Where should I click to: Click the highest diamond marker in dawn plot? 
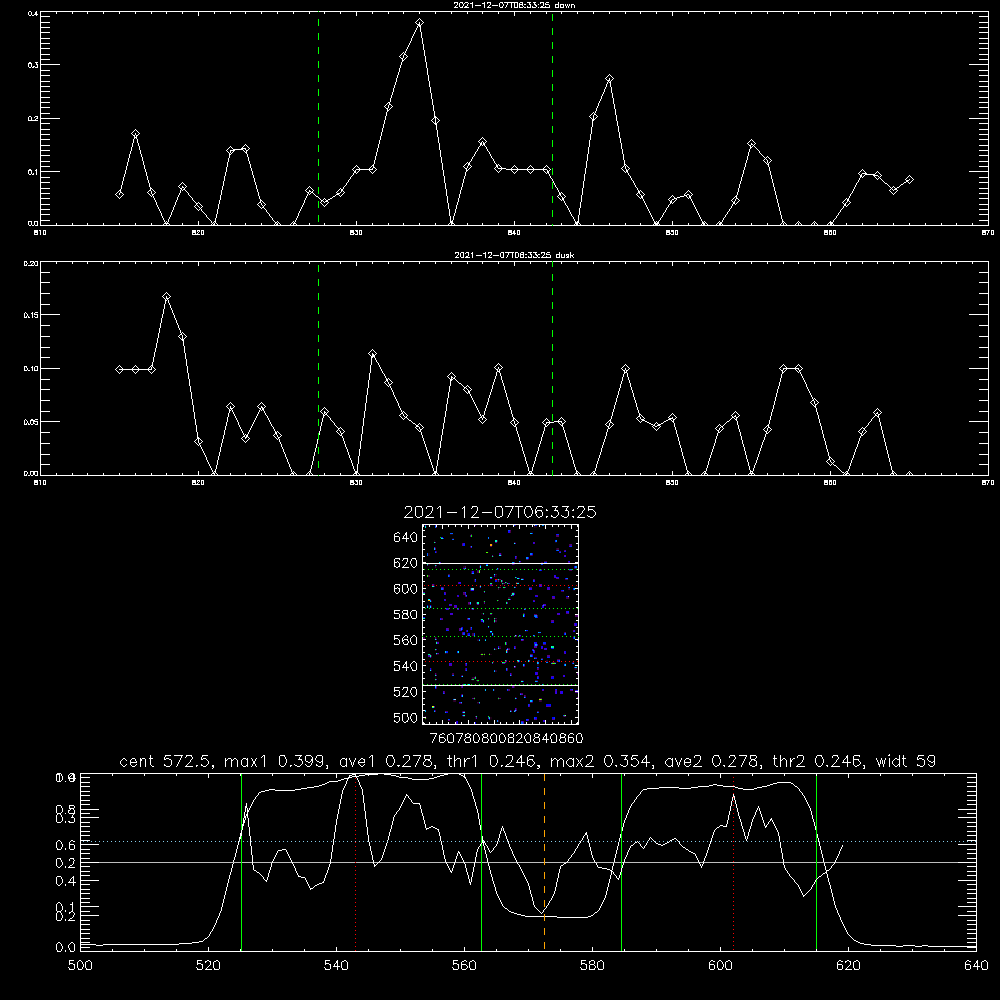pos(419,23)
